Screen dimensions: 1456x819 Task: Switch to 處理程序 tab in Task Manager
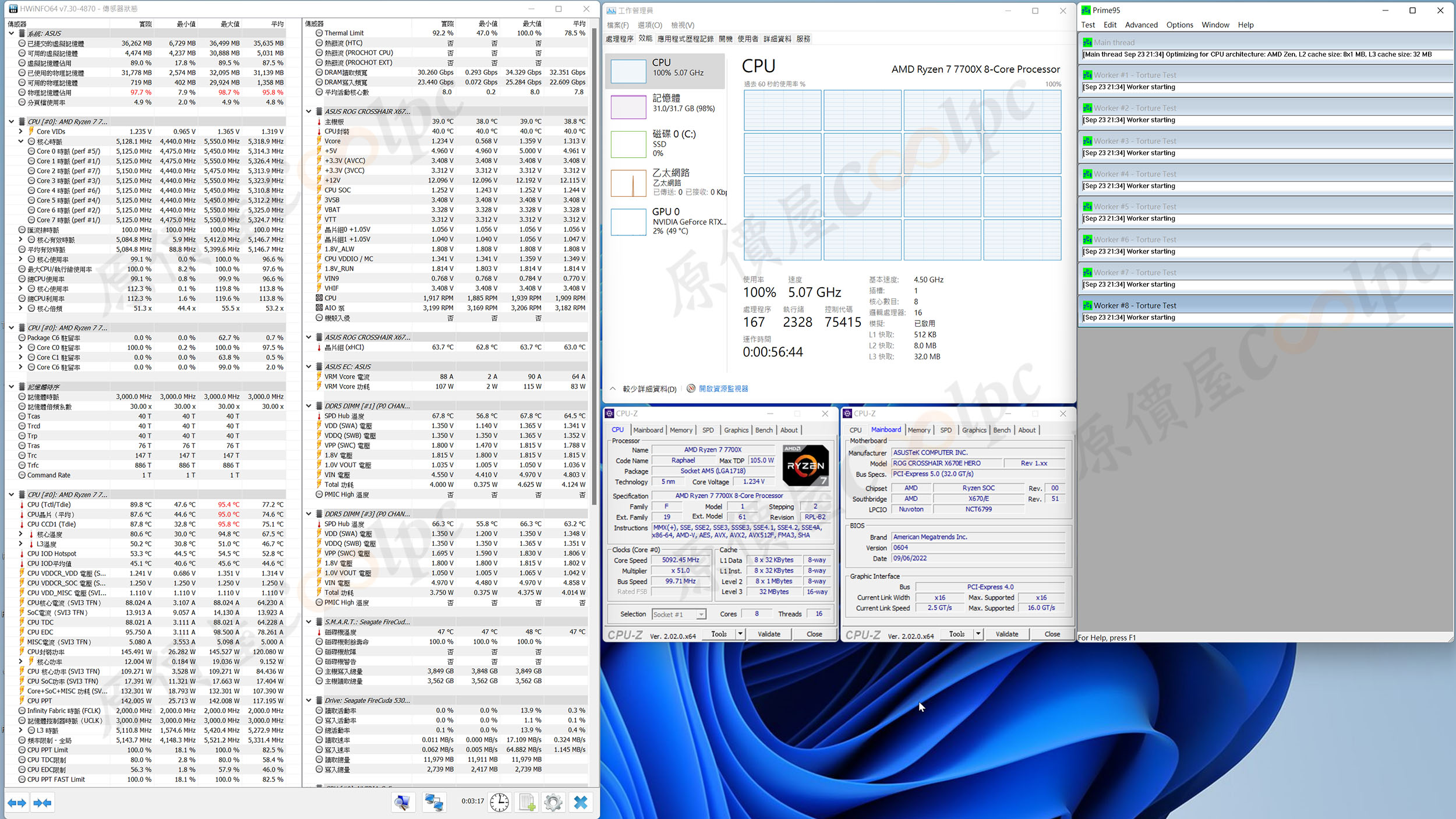(619, 39)
